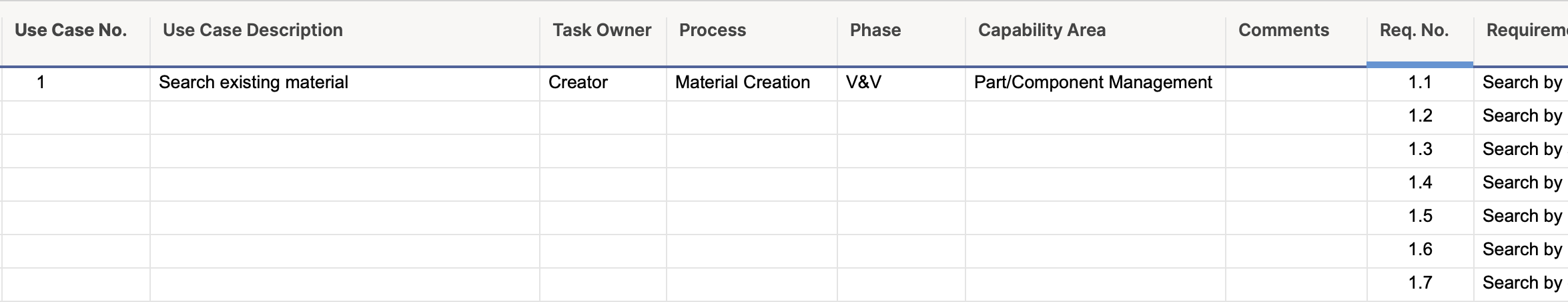
Task: Select empty Comments cell in first row
Action: coord(1296,84)
